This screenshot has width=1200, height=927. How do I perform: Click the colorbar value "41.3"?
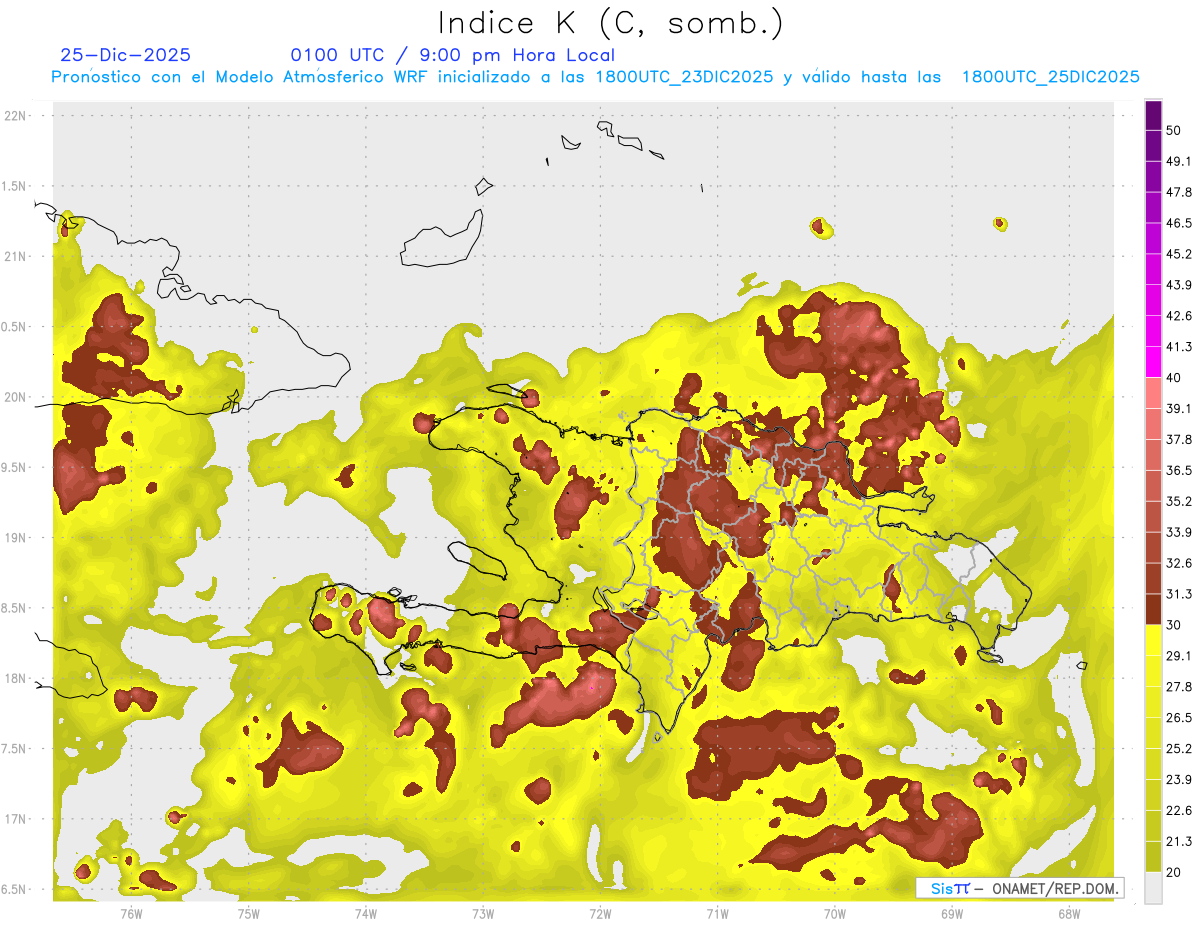[1179, 347]
